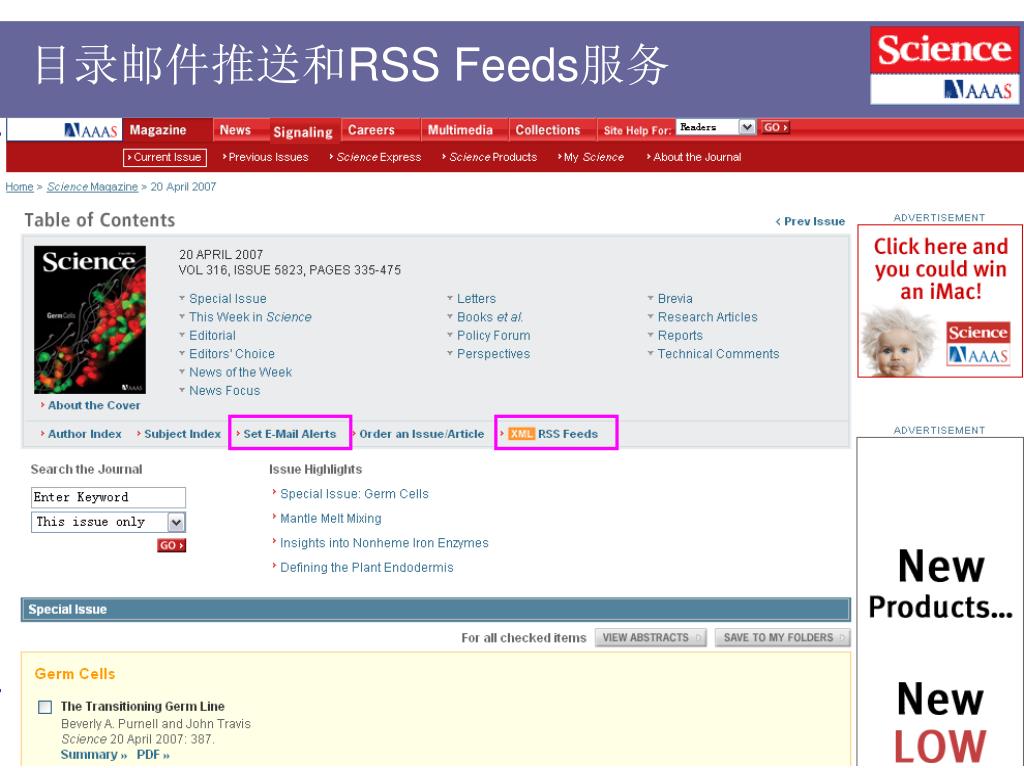The width and height of the screenshot is (1024, 768).
Task: Jump to Editorial section
Action: point(212,336)
